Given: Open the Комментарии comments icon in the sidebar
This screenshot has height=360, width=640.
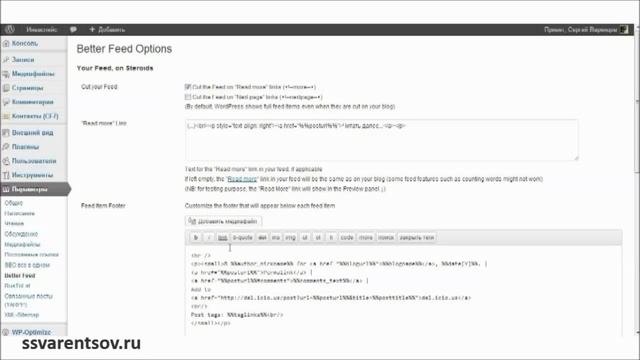Looking at the screenshot, I should click(6, 102).
